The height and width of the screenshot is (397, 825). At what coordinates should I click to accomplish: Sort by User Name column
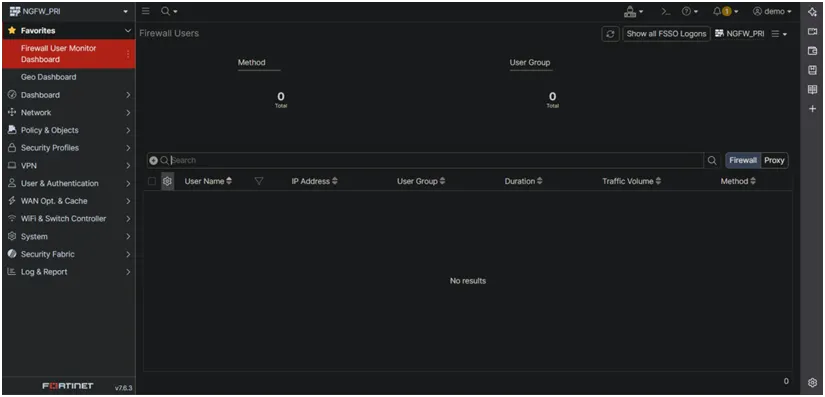pos(208,181)
